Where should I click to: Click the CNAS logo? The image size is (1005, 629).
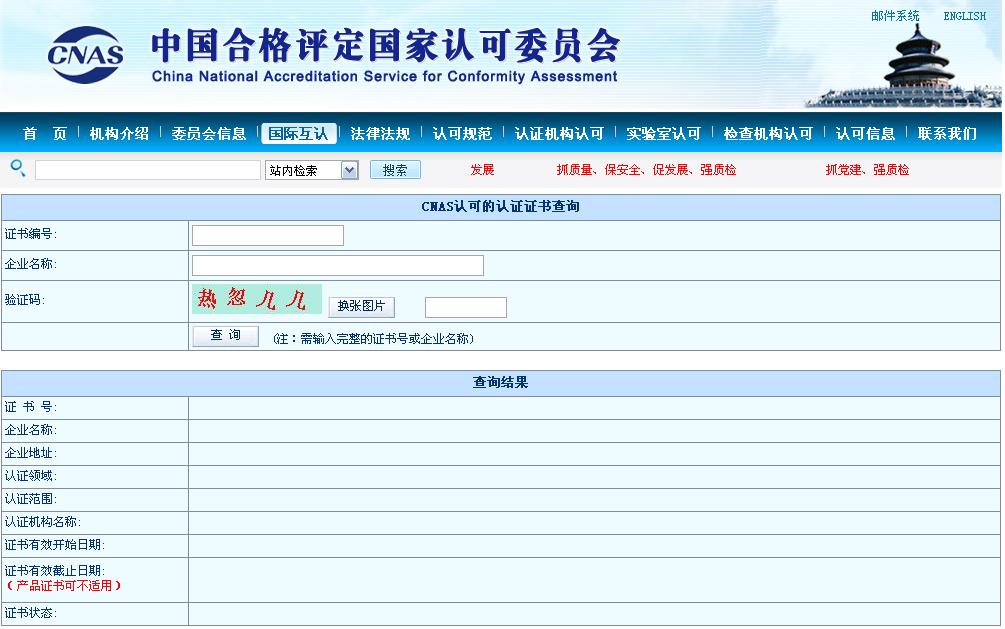point(85,55)
